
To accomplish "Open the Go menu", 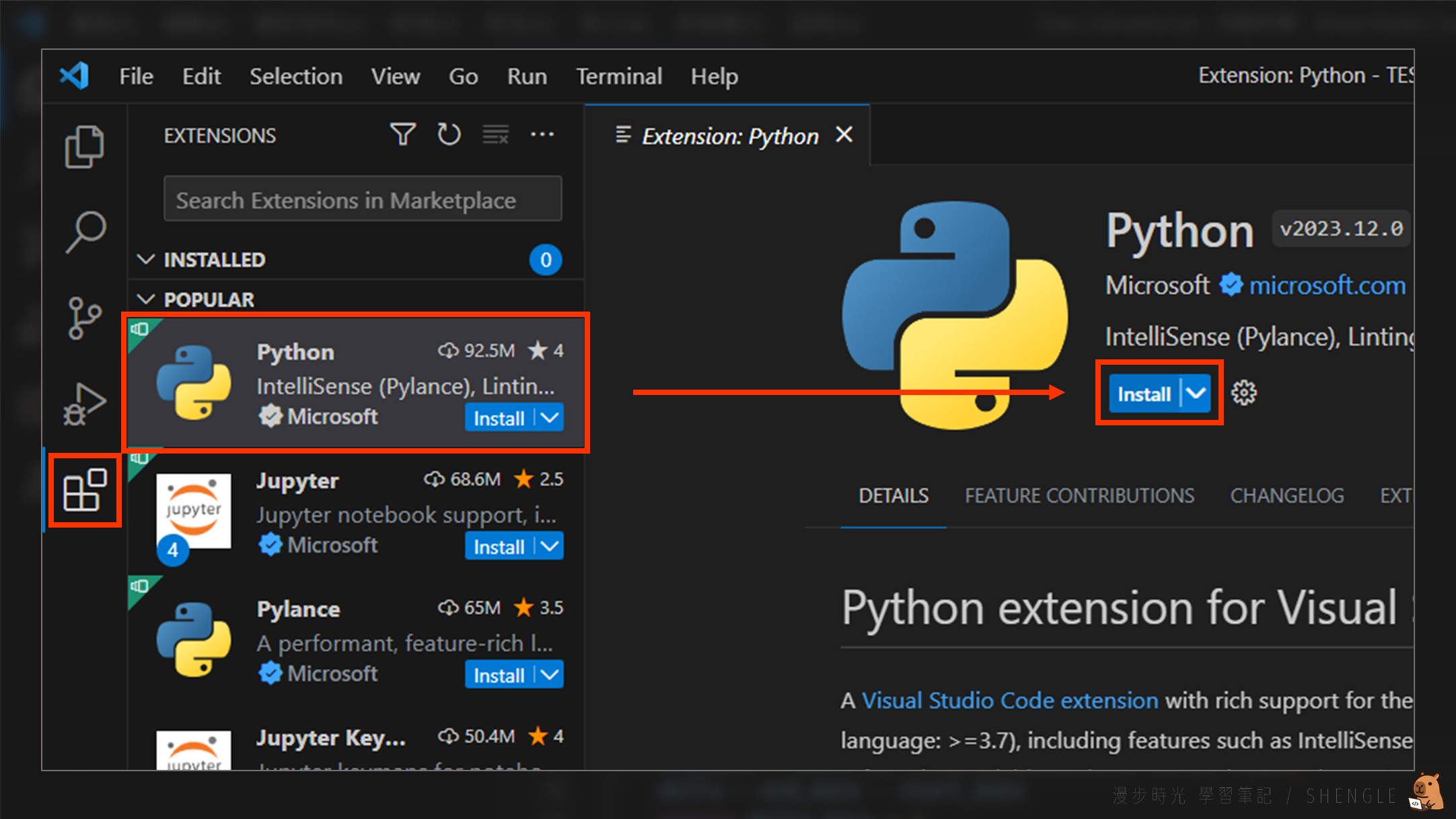I will [x=464, y=77].
